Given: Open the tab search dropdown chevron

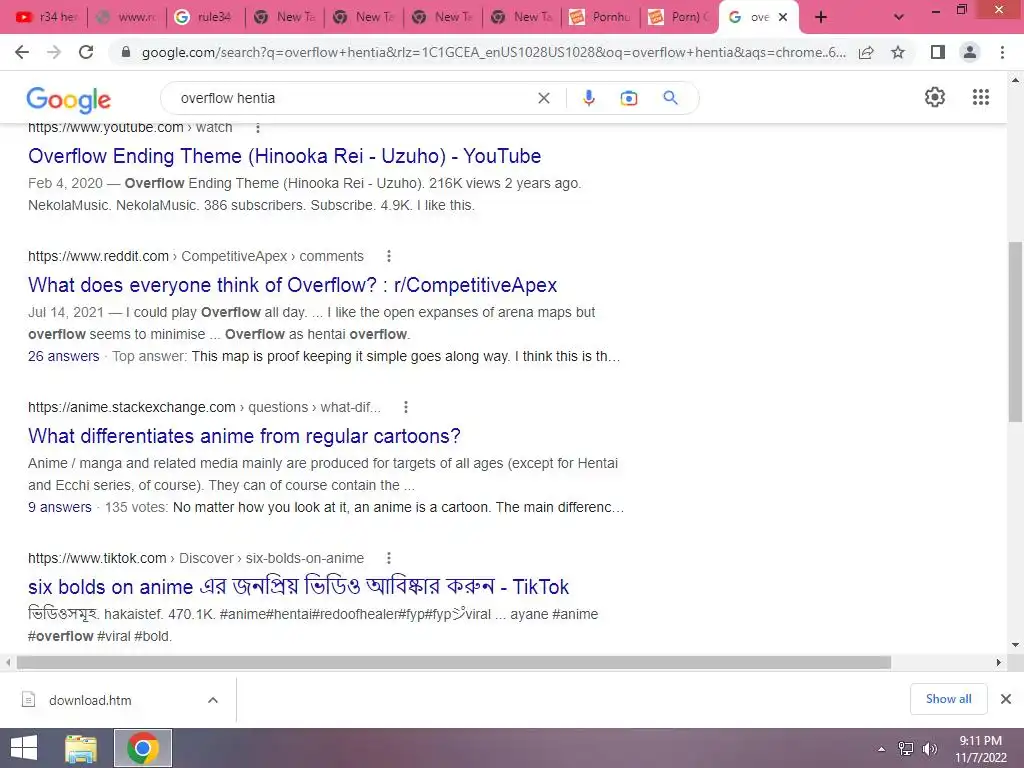Looking at the screenshot, I should click(899, 17).
